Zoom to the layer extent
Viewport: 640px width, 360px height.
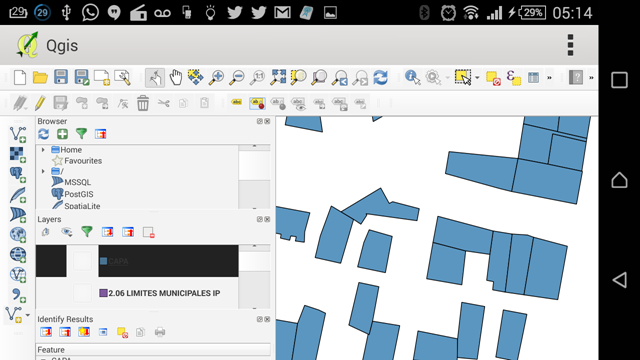[319, 78]
